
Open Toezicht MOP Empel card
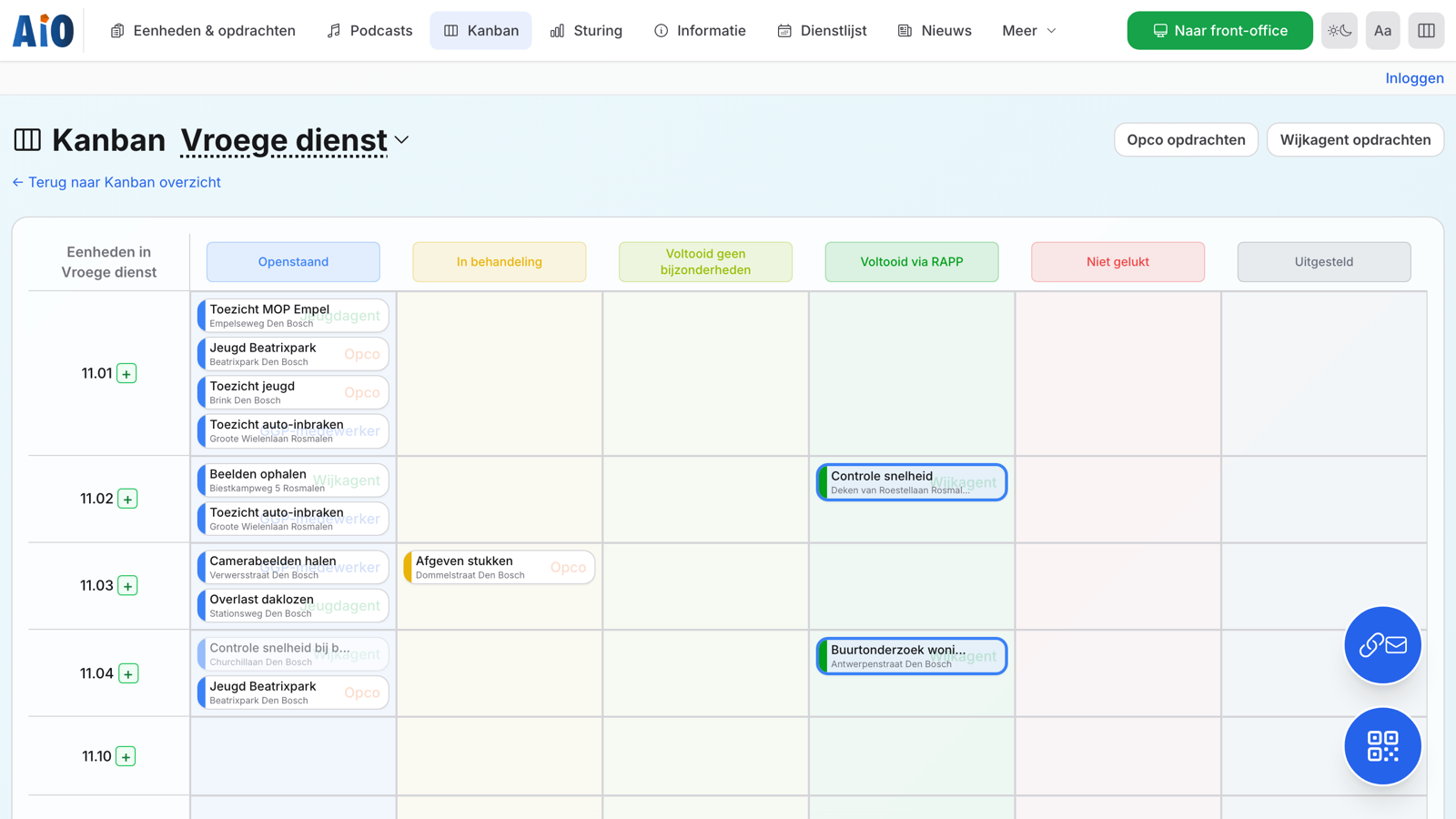click(x=293, y=316)
